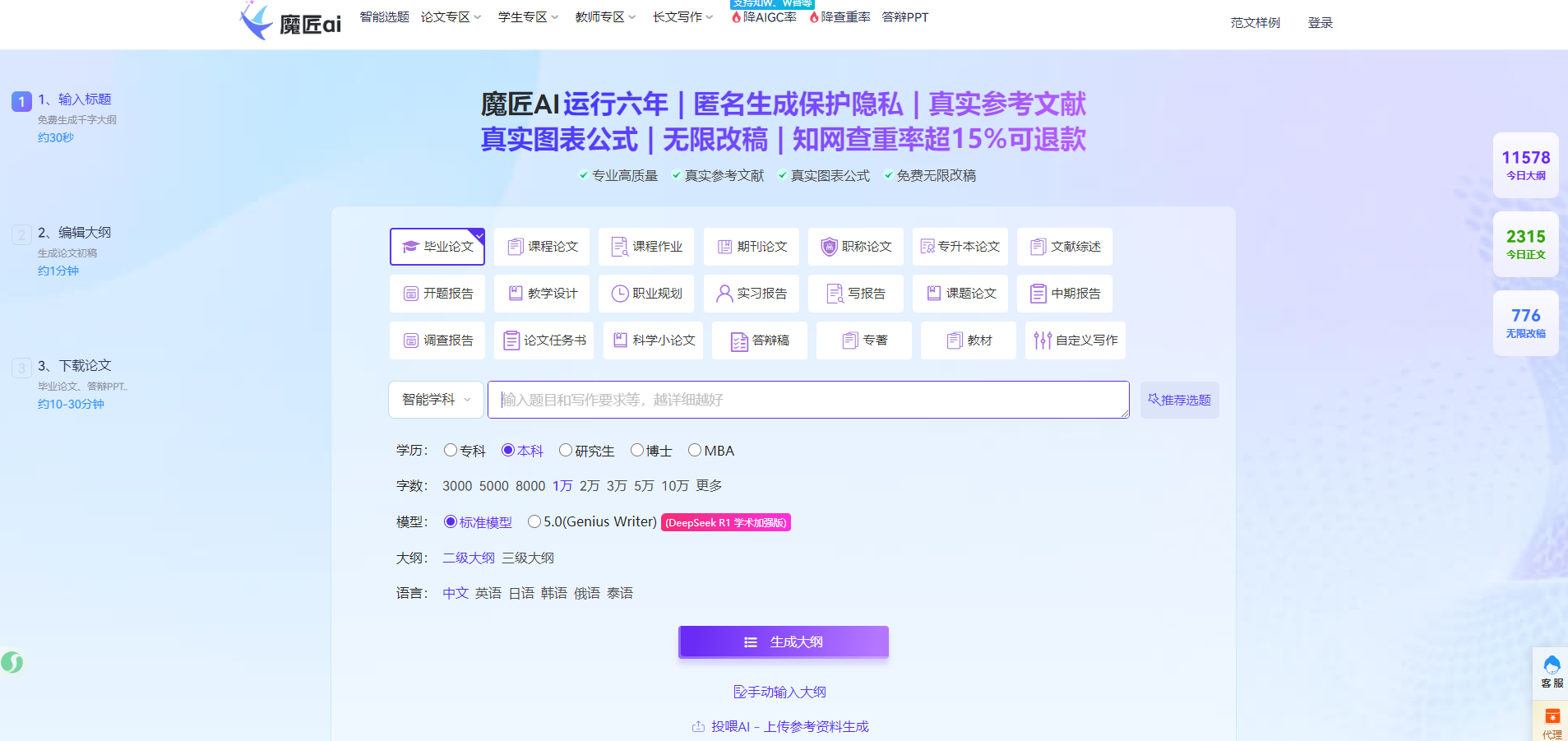Click the 魔匠ai bird logo
This screenshot has height=741, width=1568.
pos(257,21)
